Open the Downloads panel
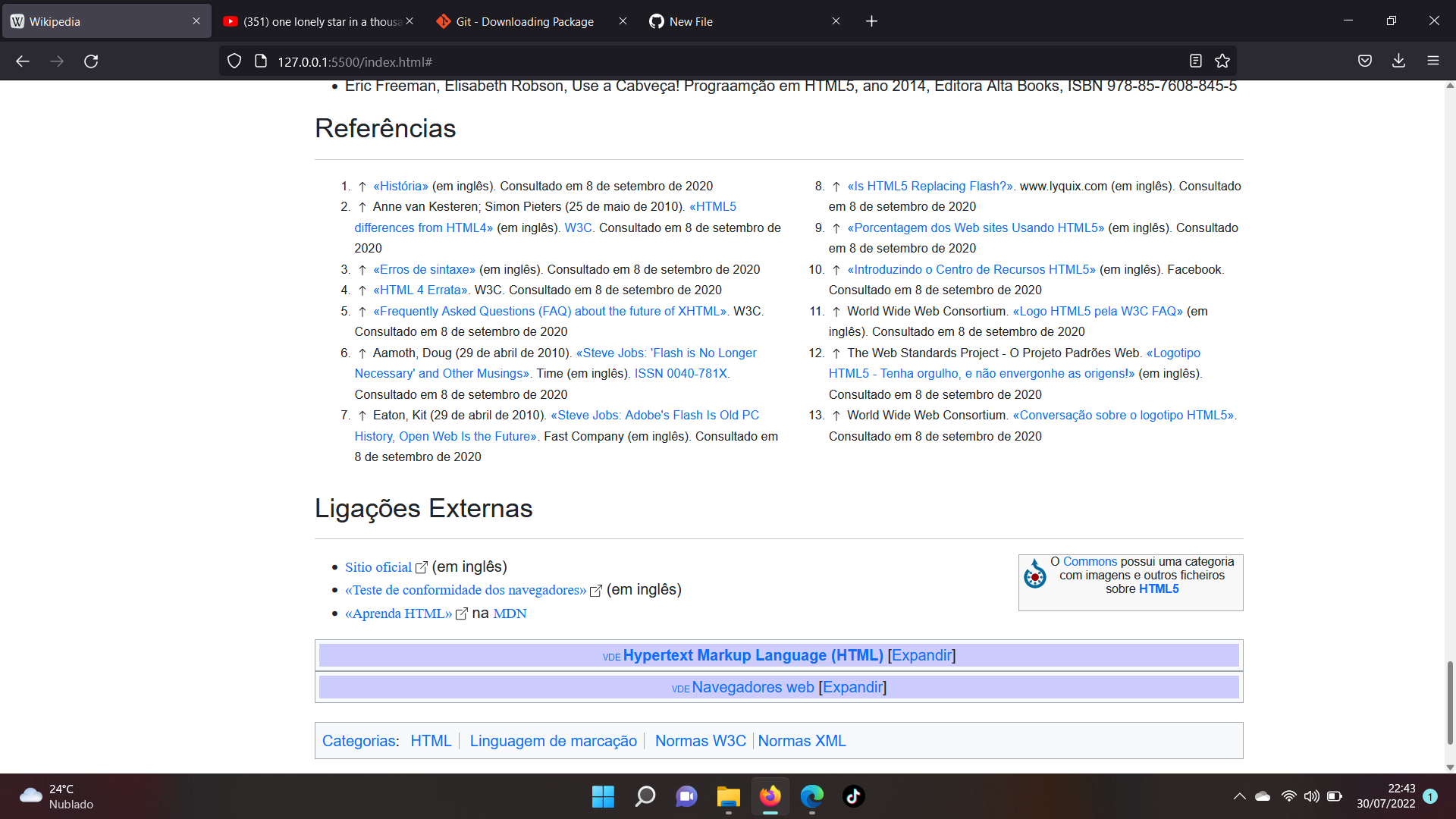Screen dimensions: 1456x819 coord(1398,61)
